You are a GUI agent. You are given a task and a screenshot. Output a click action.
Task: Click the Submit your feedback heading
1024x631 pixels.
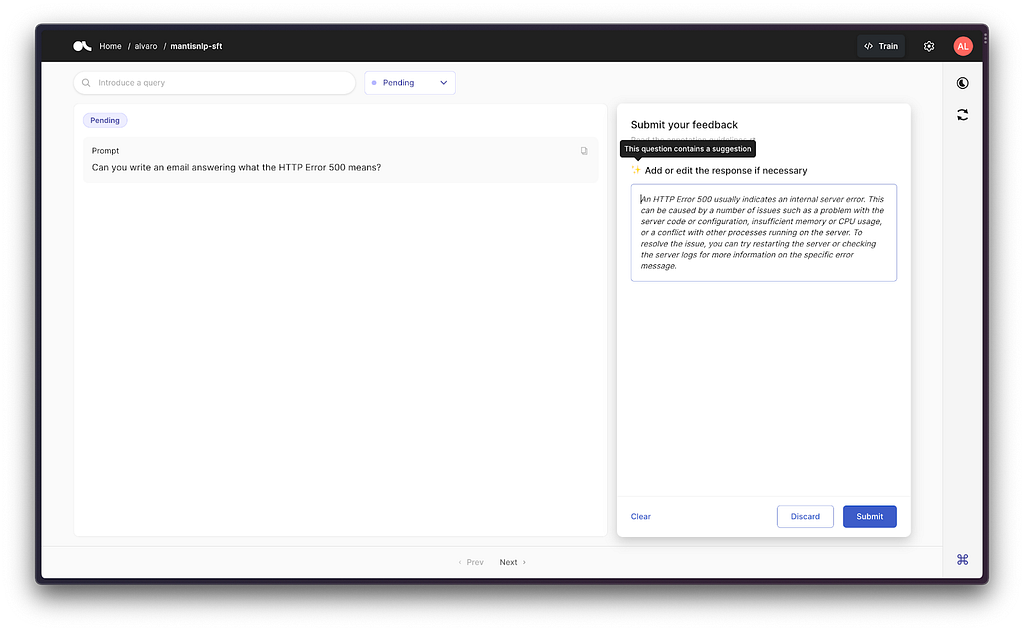click(684, 124)
